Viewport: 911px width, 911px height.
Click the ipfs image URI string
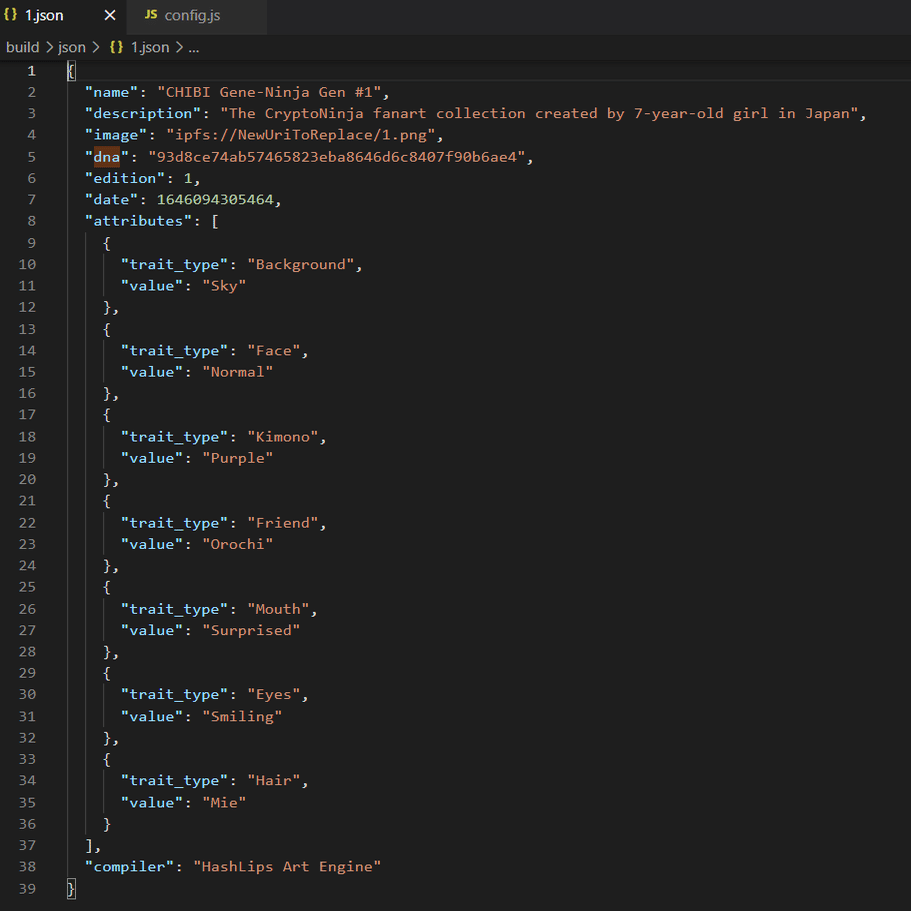click(x=301, y=135)
